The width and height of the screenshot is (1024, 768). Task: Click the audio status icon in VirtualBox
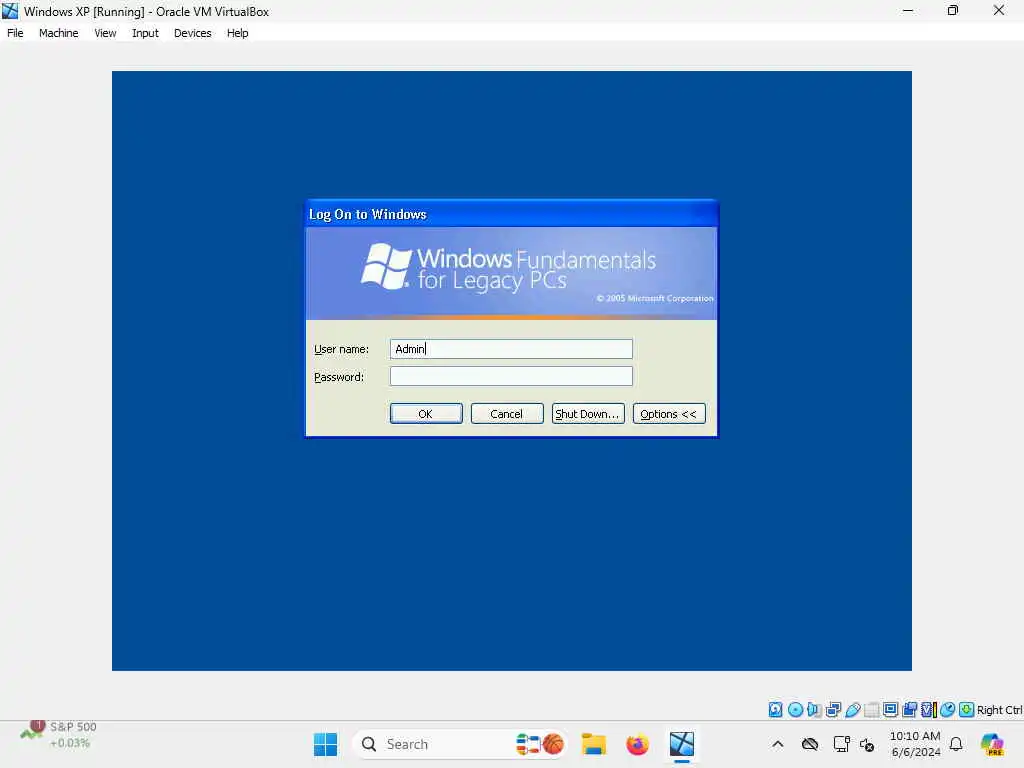click(x=814, y=709)
